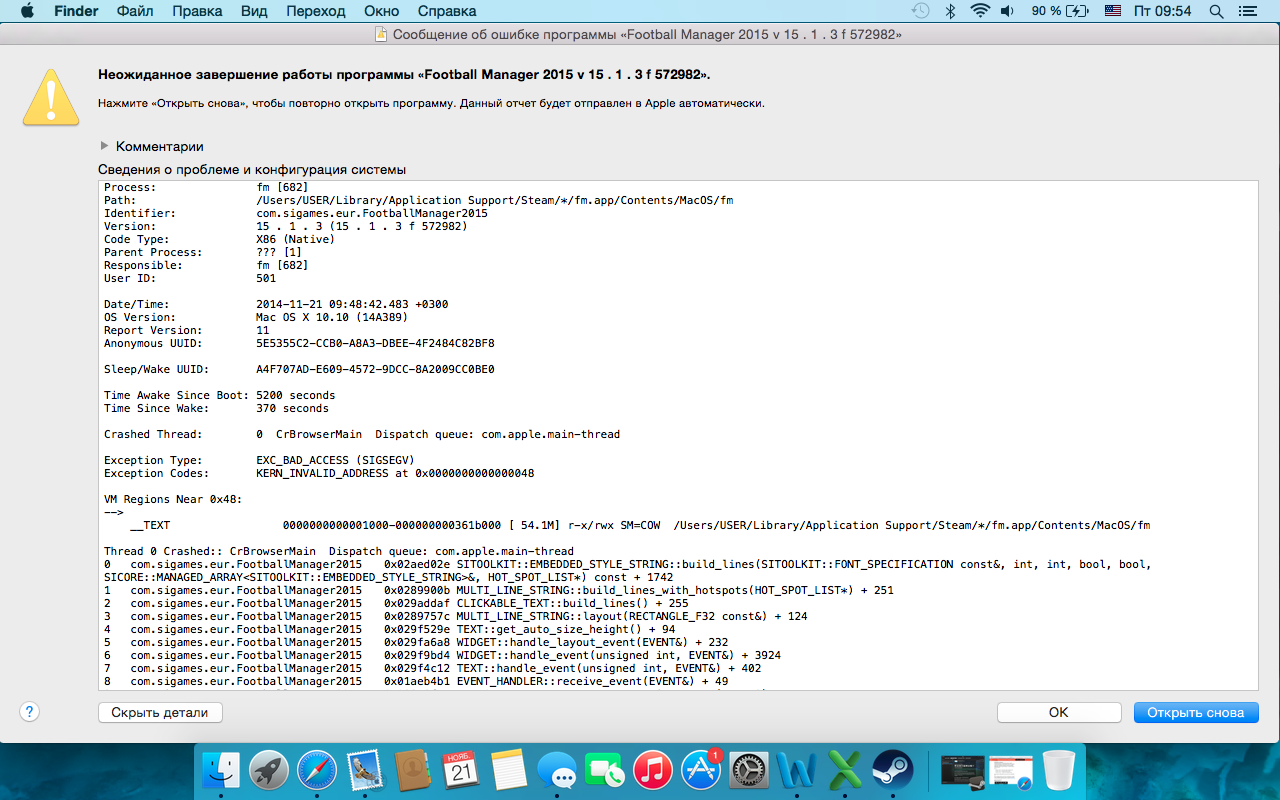The height and width of the screenshot is (800, 1280).
Task: Click US flag input source icon
Action: (x=1113, y=11)
